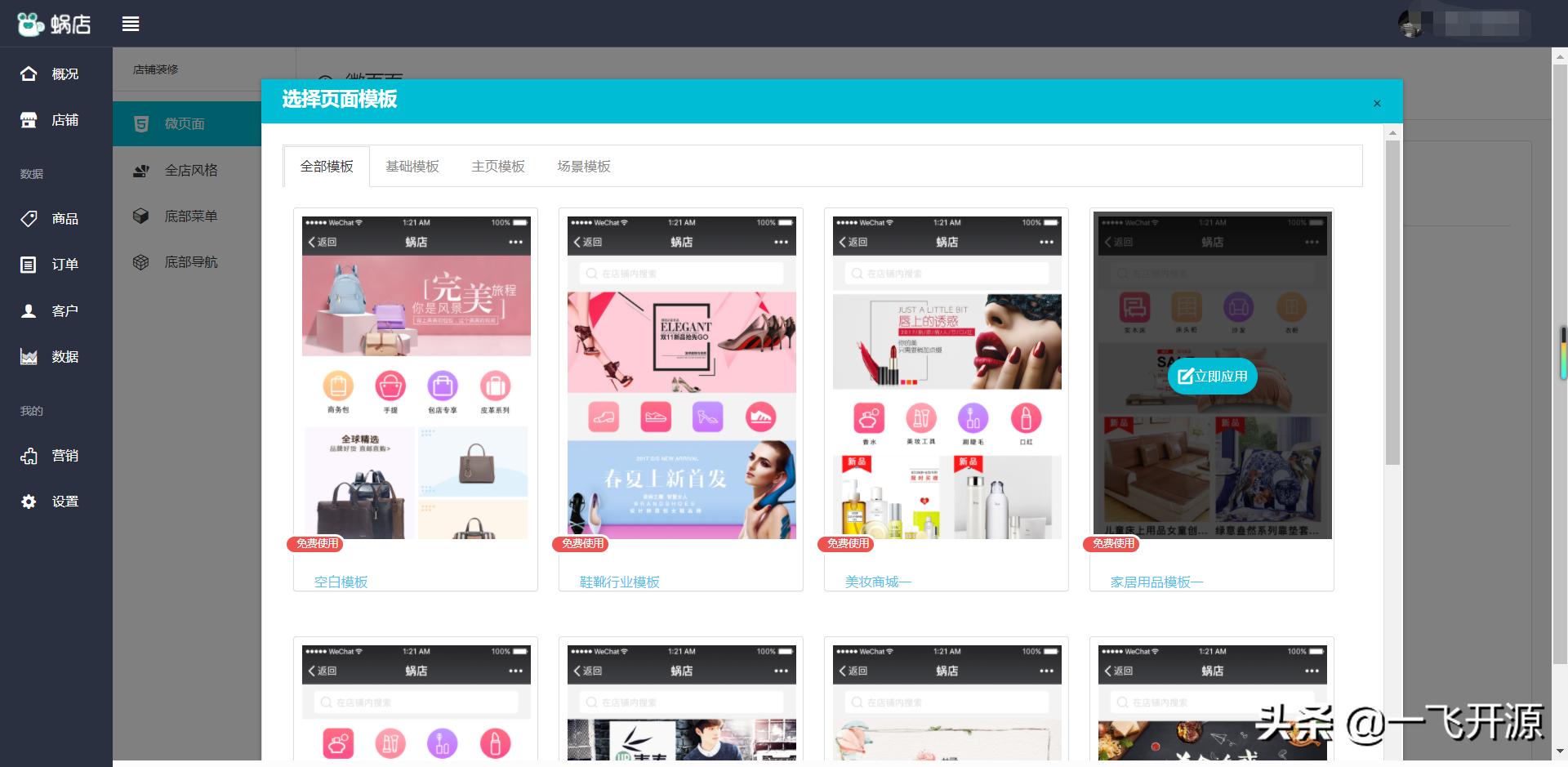Close the 选择页面模板 dialog
This screenshot has height=767, width=1568.
pos(1377,103)
